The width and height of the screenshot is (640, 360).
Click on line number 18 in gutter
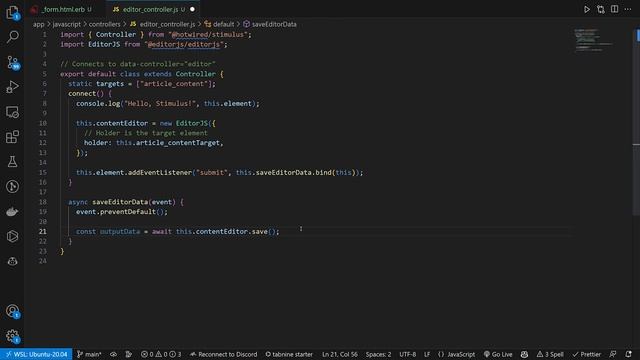[x=43, y=202]
